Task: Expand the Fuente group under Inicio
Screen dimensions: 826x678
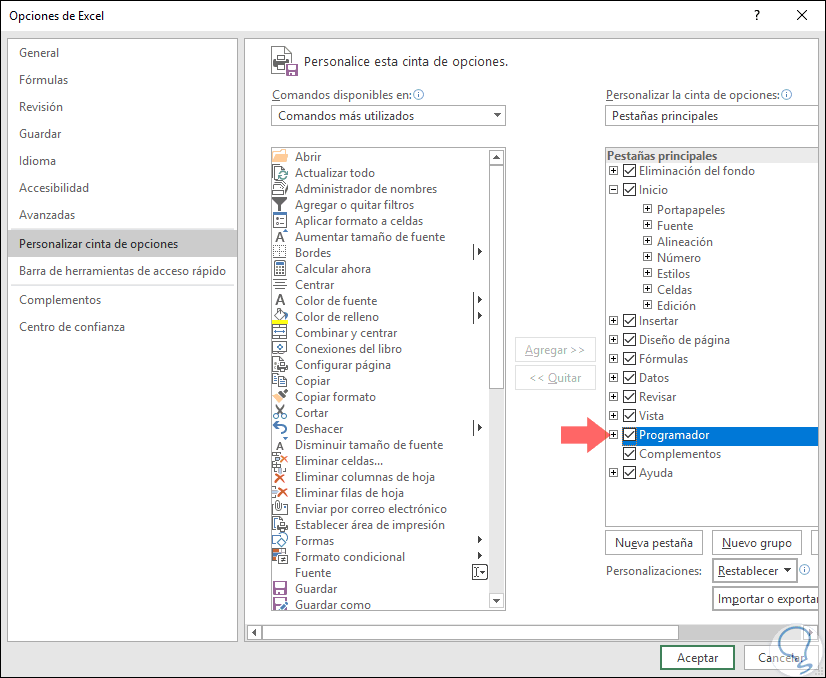Action: point(647,225)
